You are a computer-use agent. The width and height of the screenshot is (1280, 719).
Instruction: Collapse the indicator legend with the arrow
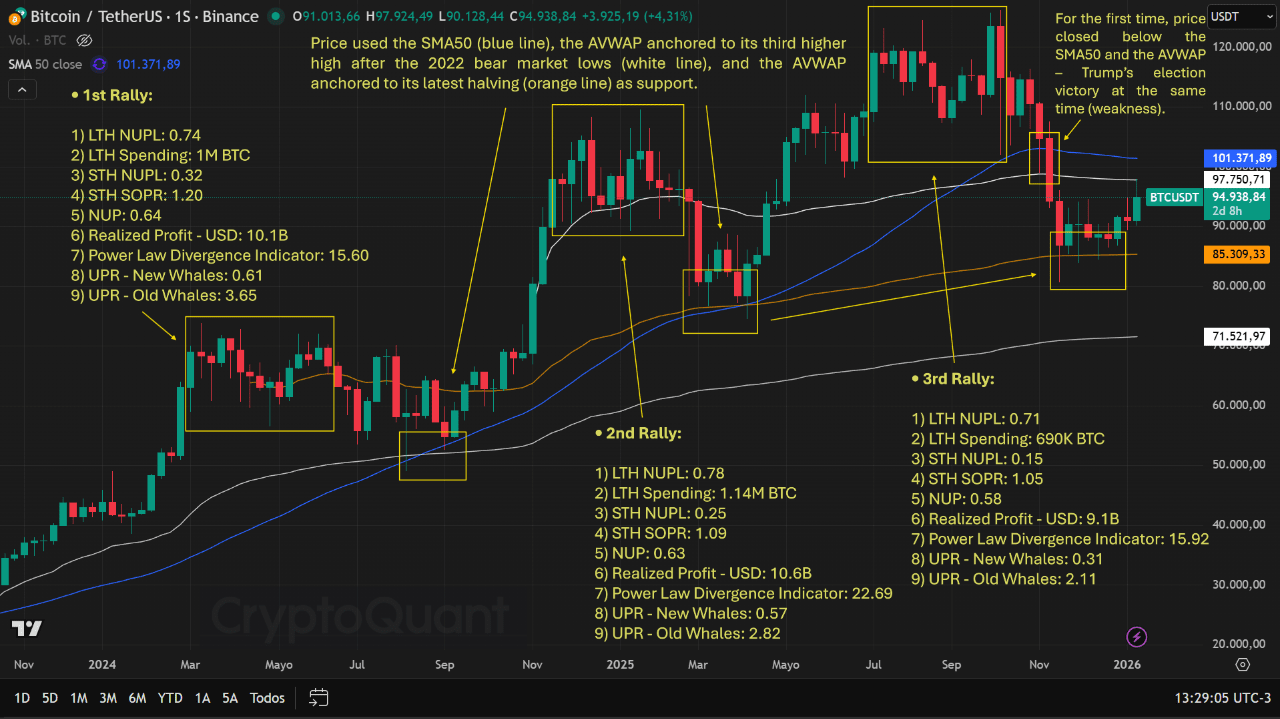[x=21, y=89]
